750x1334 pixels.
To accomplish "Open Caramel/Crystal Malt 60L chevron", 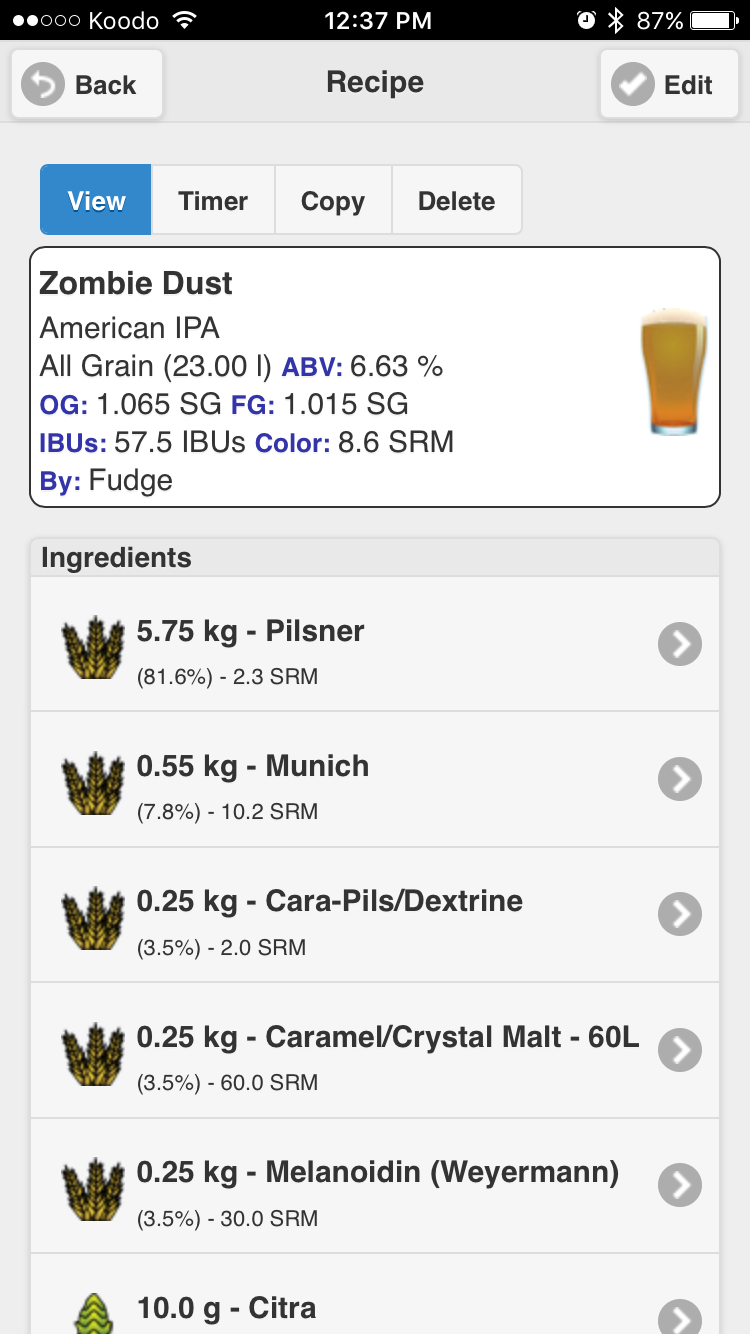I will 680,1050.
